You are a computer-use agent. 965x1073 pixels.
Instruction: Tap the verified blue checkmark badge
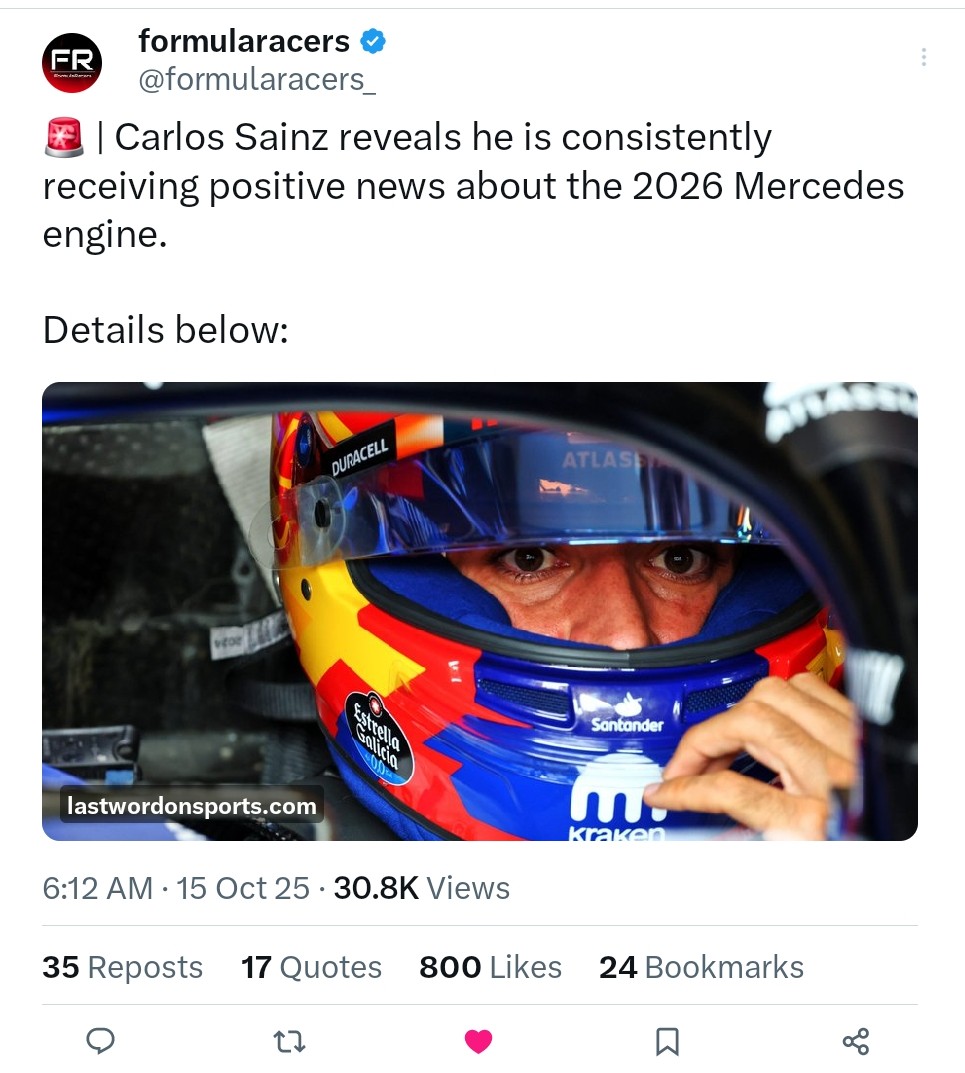tap(372, 42)
